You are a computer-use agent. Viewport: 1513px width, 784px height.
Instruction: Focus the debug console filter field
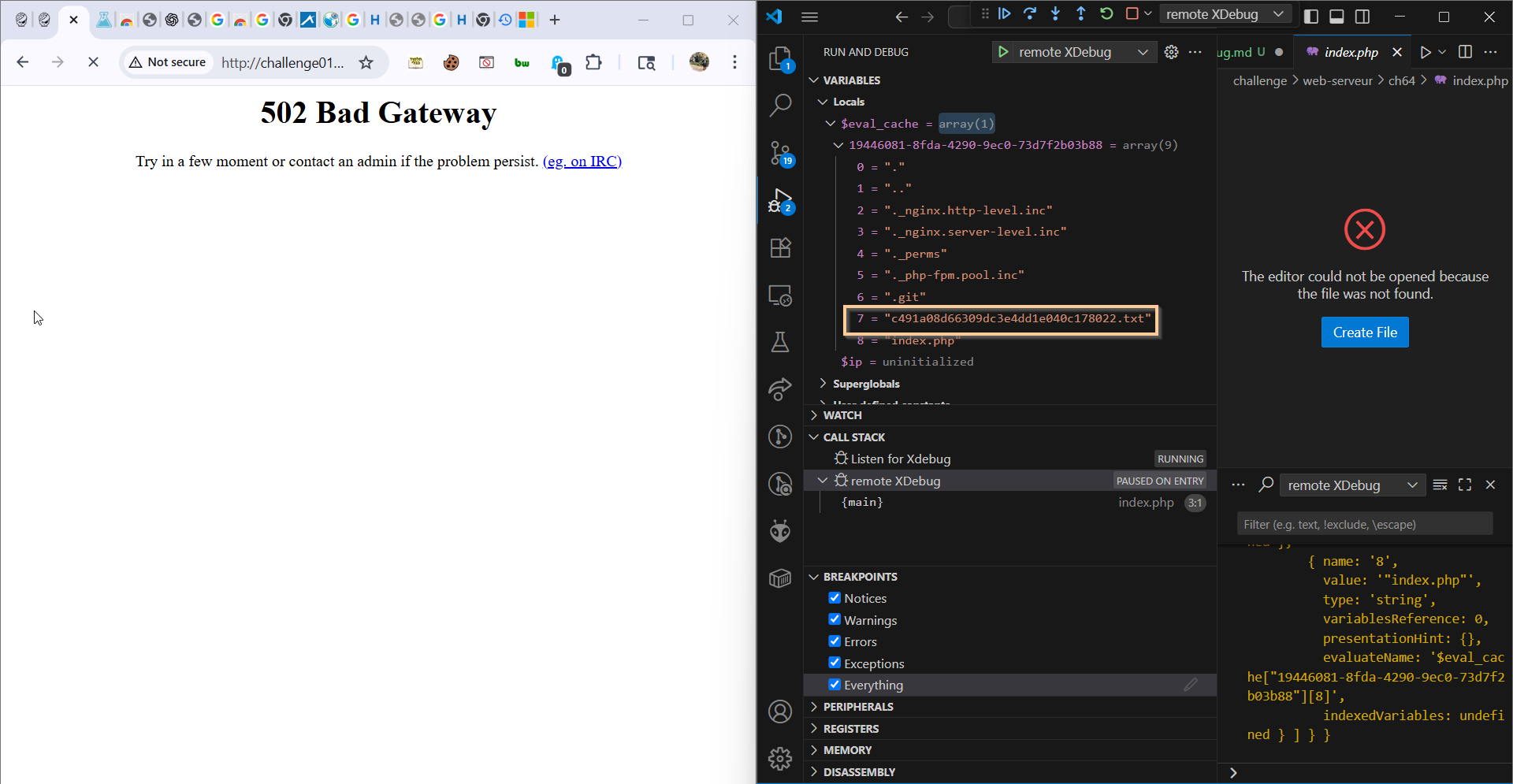pos(1363,524)
